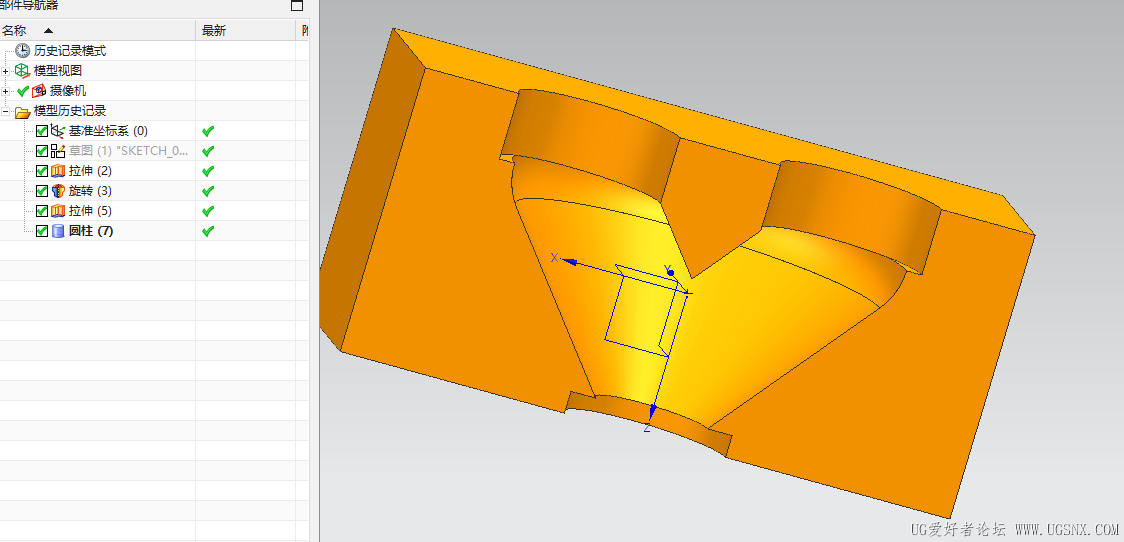
Task: Select the Cylinder (7) feature icon
Action: pos(58,232)
